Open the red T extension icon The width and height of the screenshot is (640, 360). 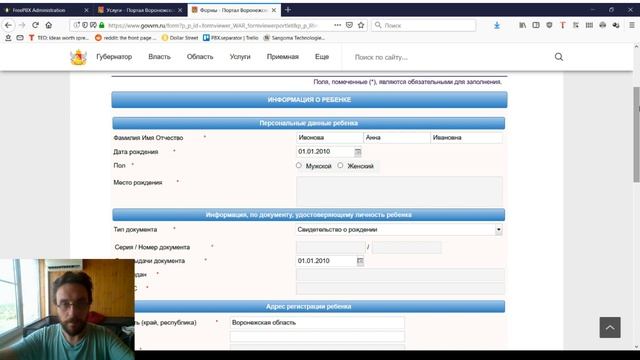click(562, 25)
